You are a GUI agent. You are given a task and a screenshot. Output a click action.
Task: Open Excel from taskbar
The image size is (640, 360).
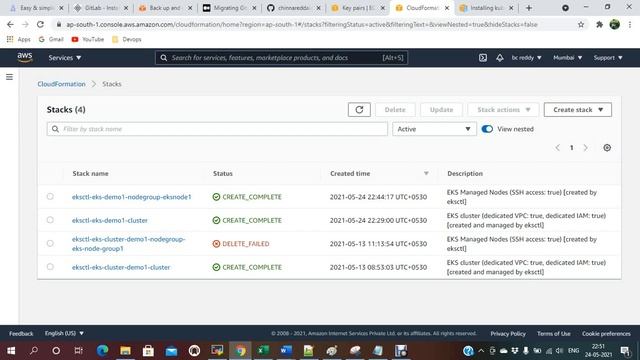click(x=263, y=350)
